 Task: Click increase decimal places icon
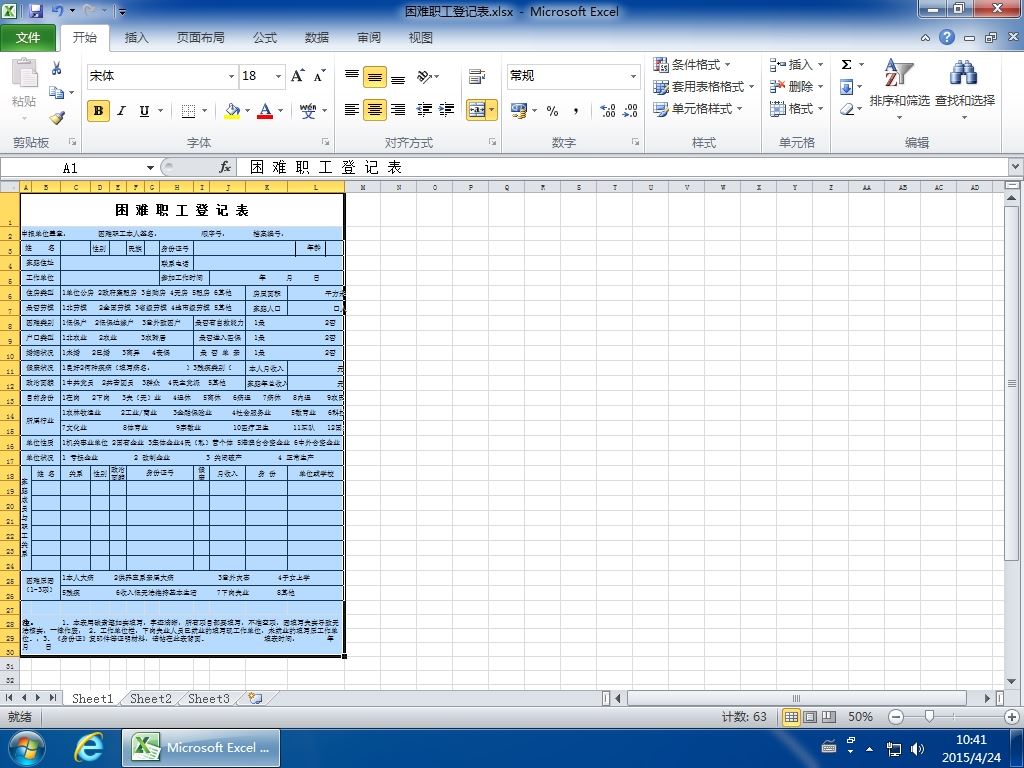[607, 110]
